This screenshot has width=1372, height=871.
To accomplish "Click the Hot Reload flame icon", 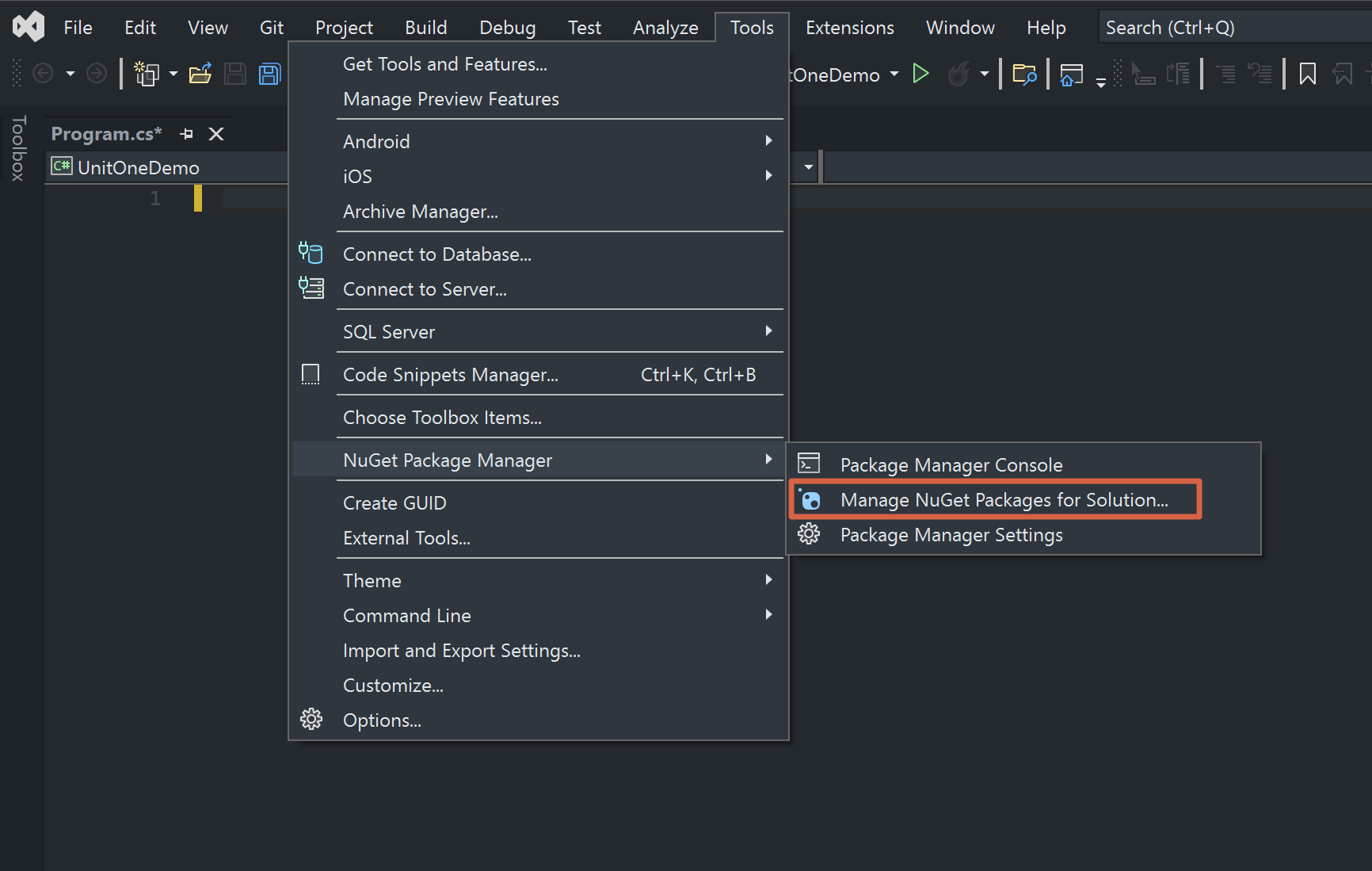I will [x=958, y=73].
